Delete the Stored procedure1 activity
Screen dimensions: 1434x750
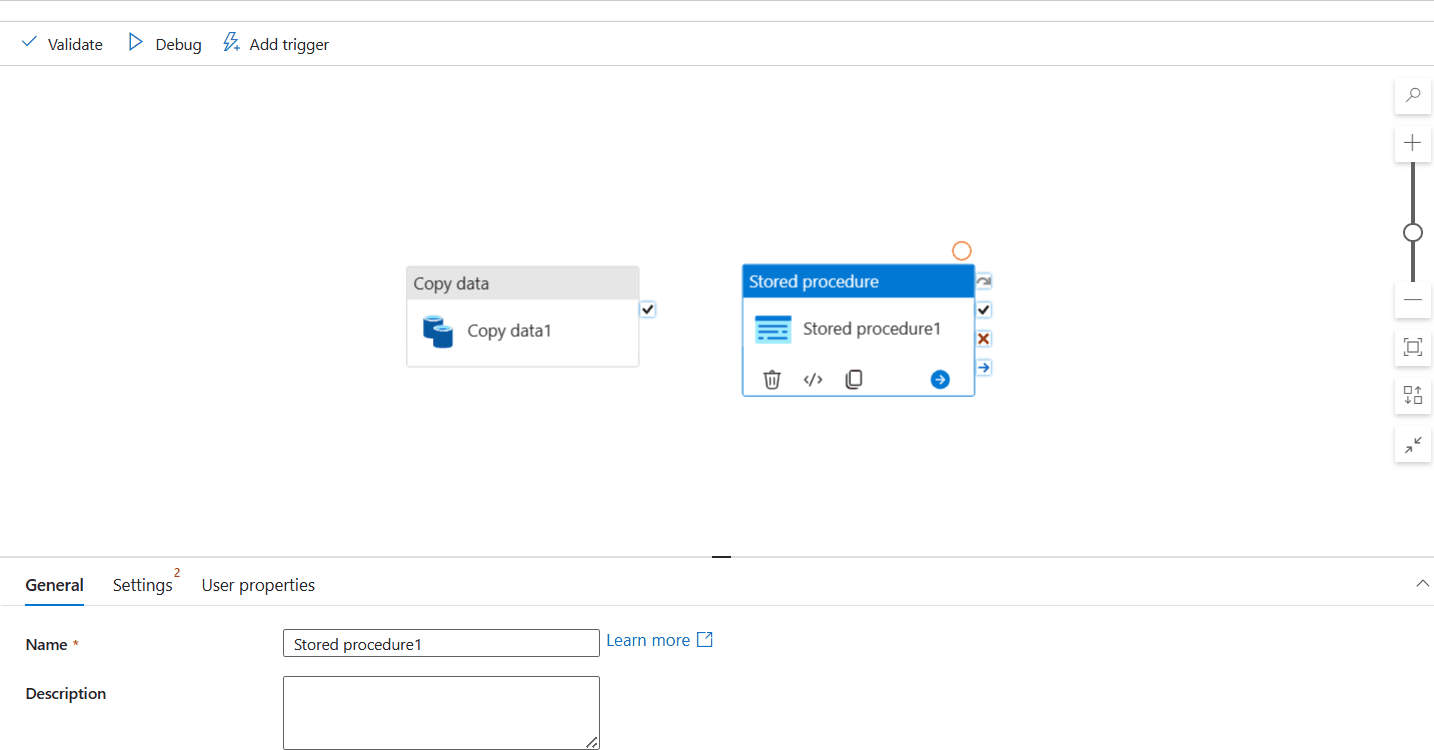[x=771, y=379]
